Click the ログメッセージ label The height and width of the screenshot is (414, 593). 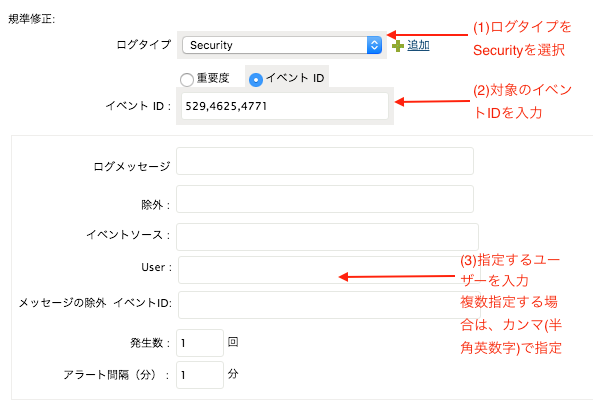pos(132,166)
